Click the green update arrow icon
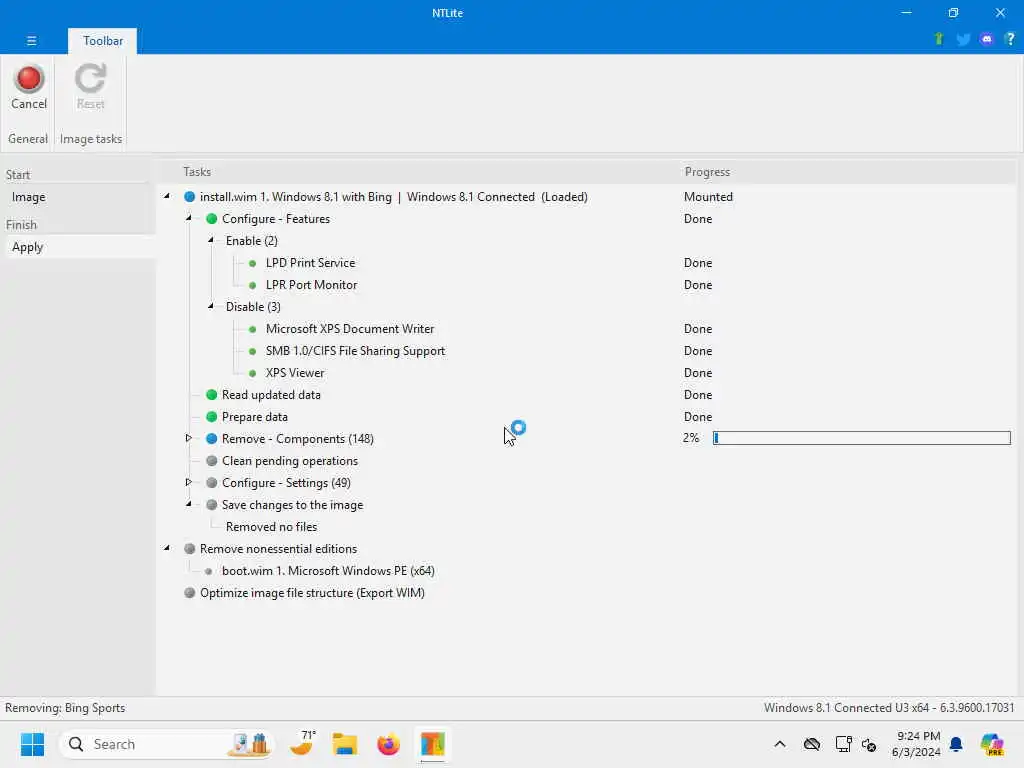 (939, 39)
